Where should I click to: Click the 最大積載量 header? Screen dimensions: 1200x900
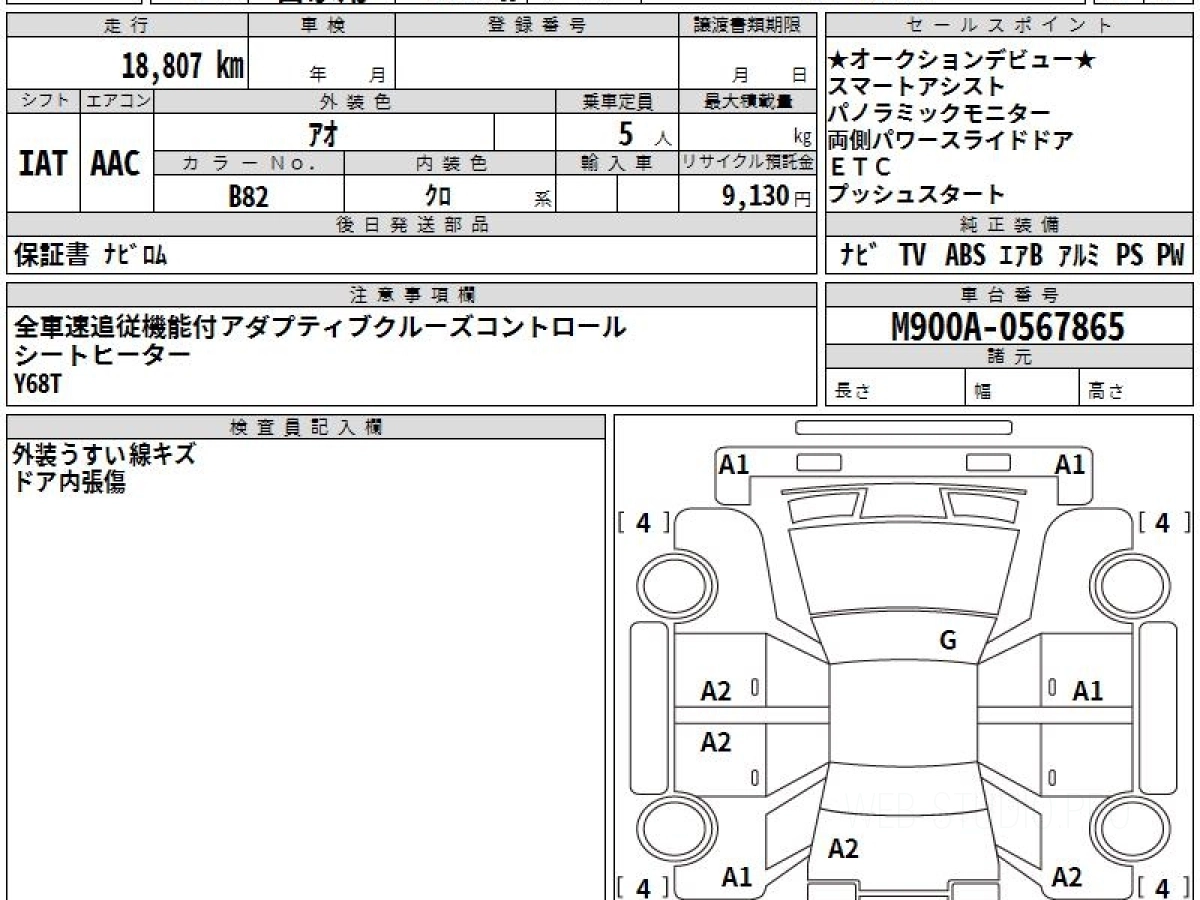(x=747, y=101)
